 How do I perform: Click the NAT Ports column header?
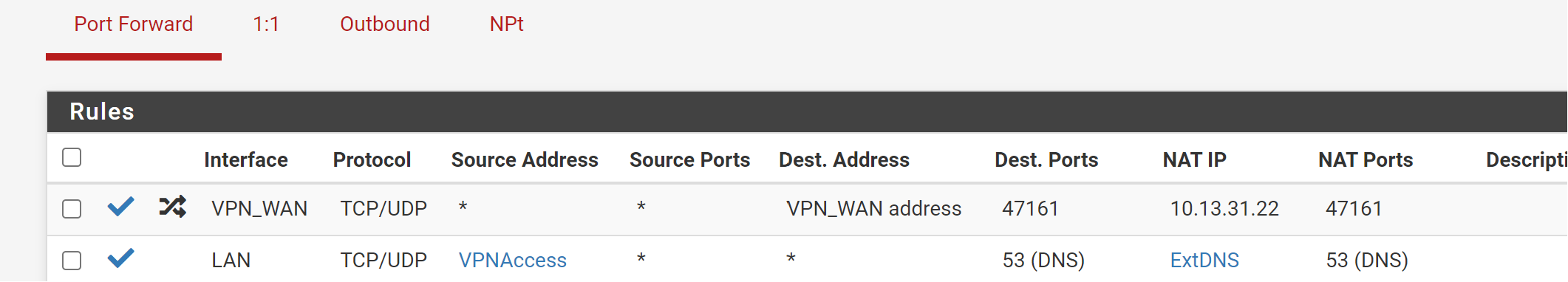pyautogui.click(x=1366, y=160)
